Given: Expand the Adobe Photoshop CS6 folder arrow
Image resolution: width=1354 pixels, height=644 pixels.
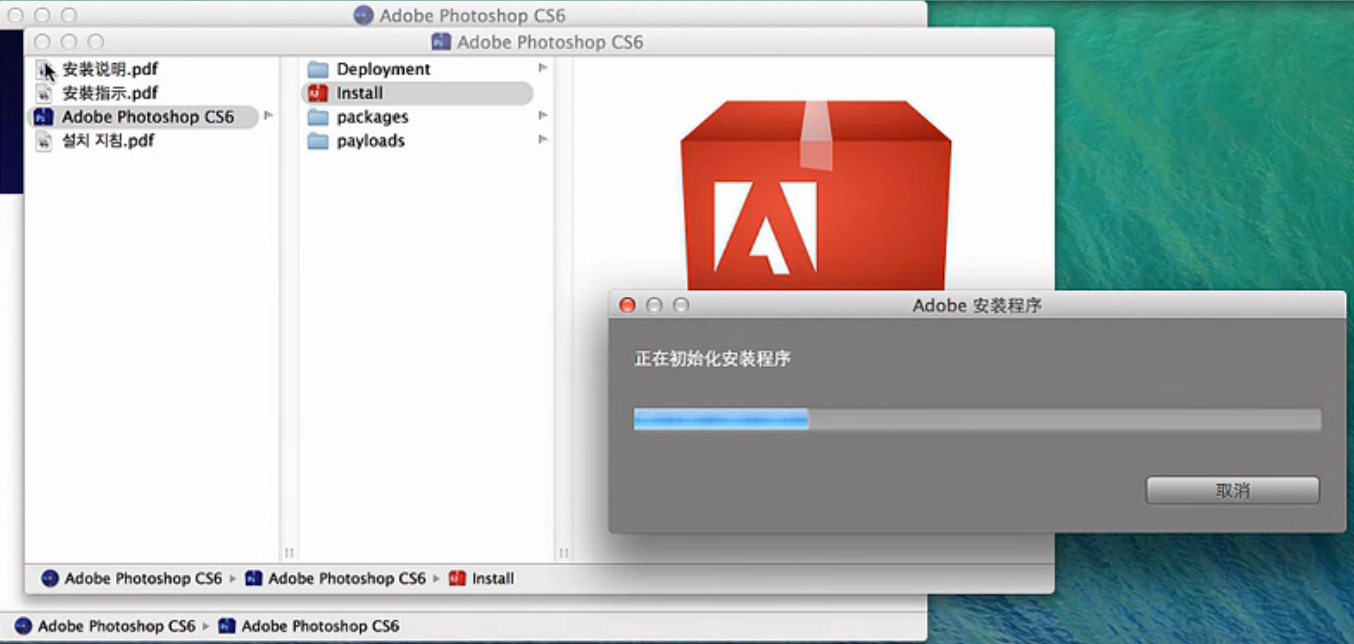Looking at the screenshot, I should [268, 116].
